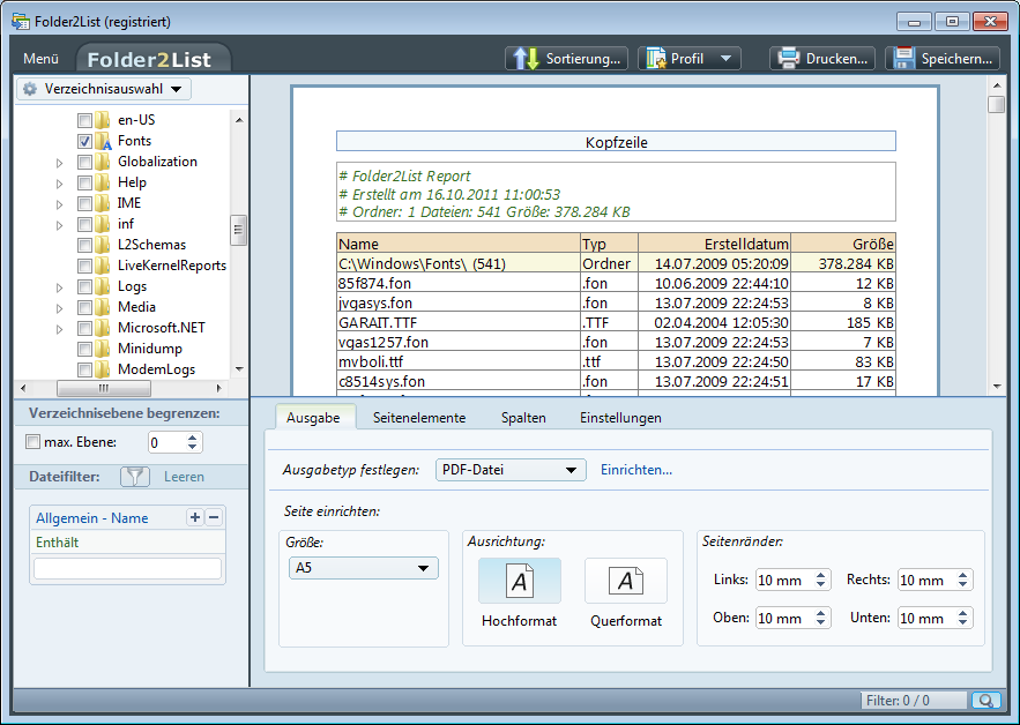The width and height of the screenshot is (1020, 725).
Task: Click the Sortierung toolbar icon
Action: click(x=526, y=59)
